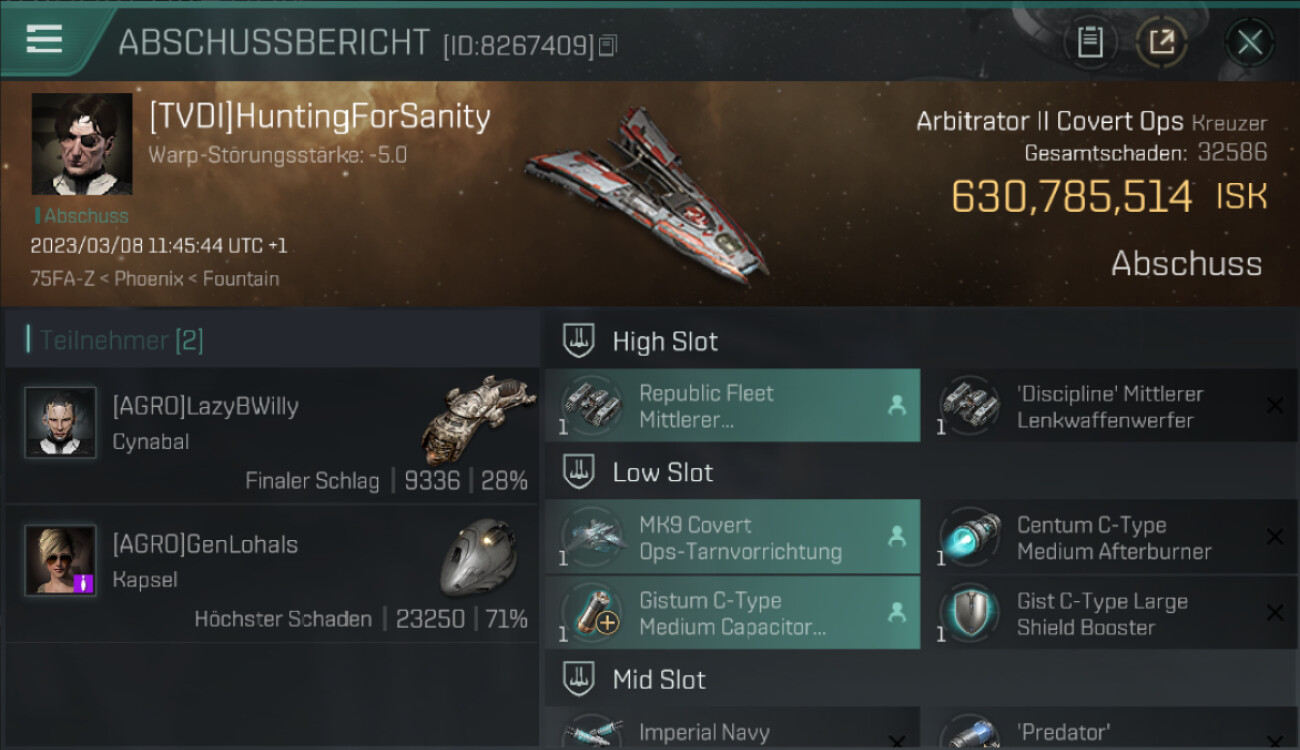Select MK9 Covert Ops-Tarnvorrichtung item
This screenshot has height=750, width=1300.
click(x=732, y=537)
